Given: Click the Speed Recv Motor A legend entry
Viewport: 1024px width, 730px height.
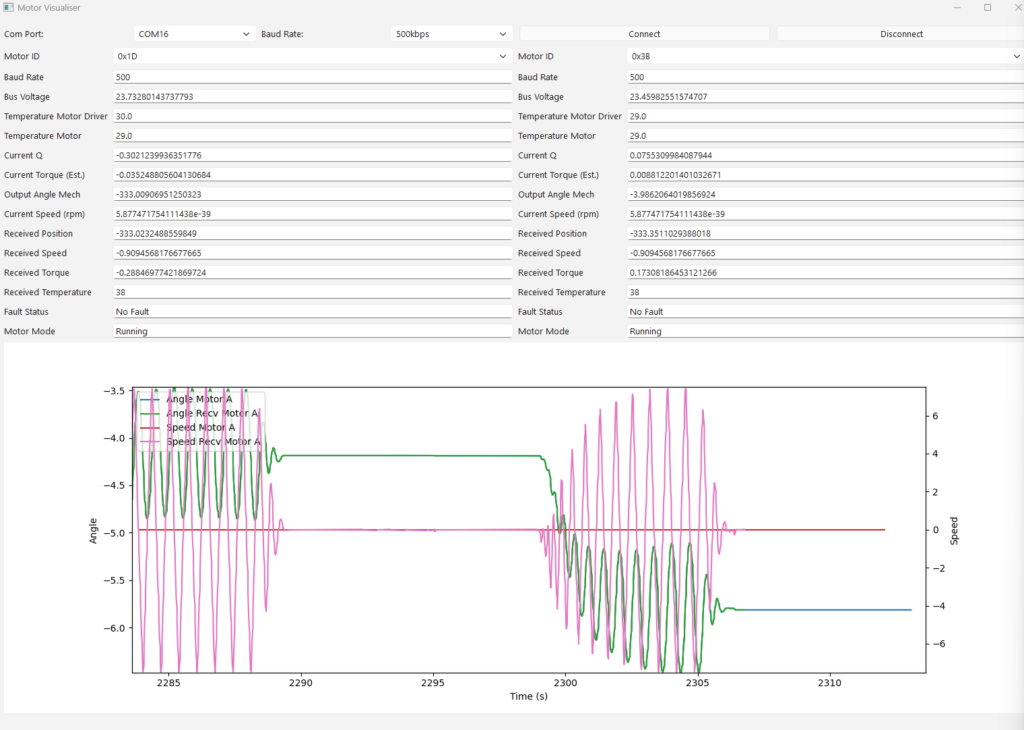Looking at the screenshot, I should [x=212, y=441].
